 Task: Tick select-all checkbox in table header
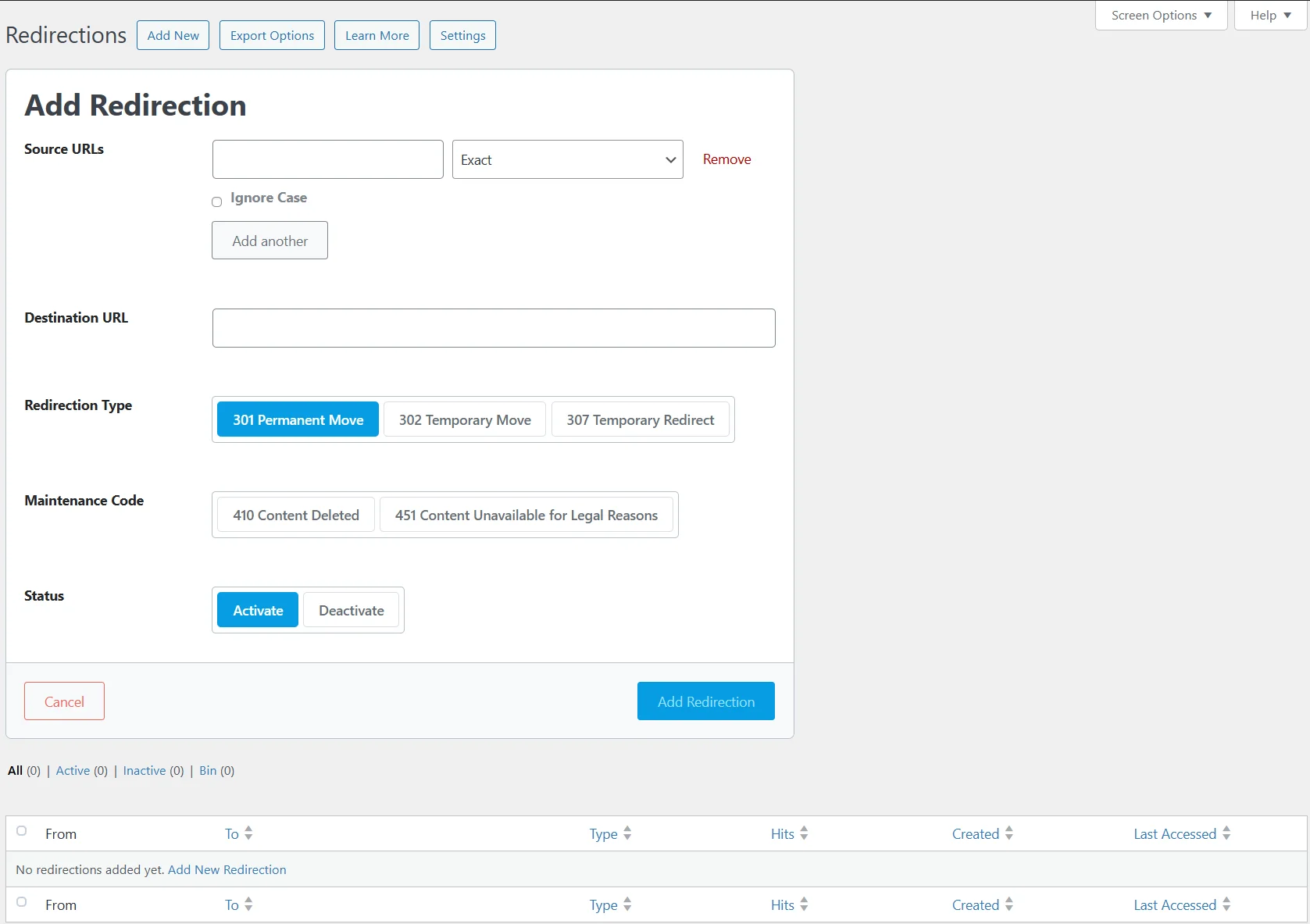point(22,831)
